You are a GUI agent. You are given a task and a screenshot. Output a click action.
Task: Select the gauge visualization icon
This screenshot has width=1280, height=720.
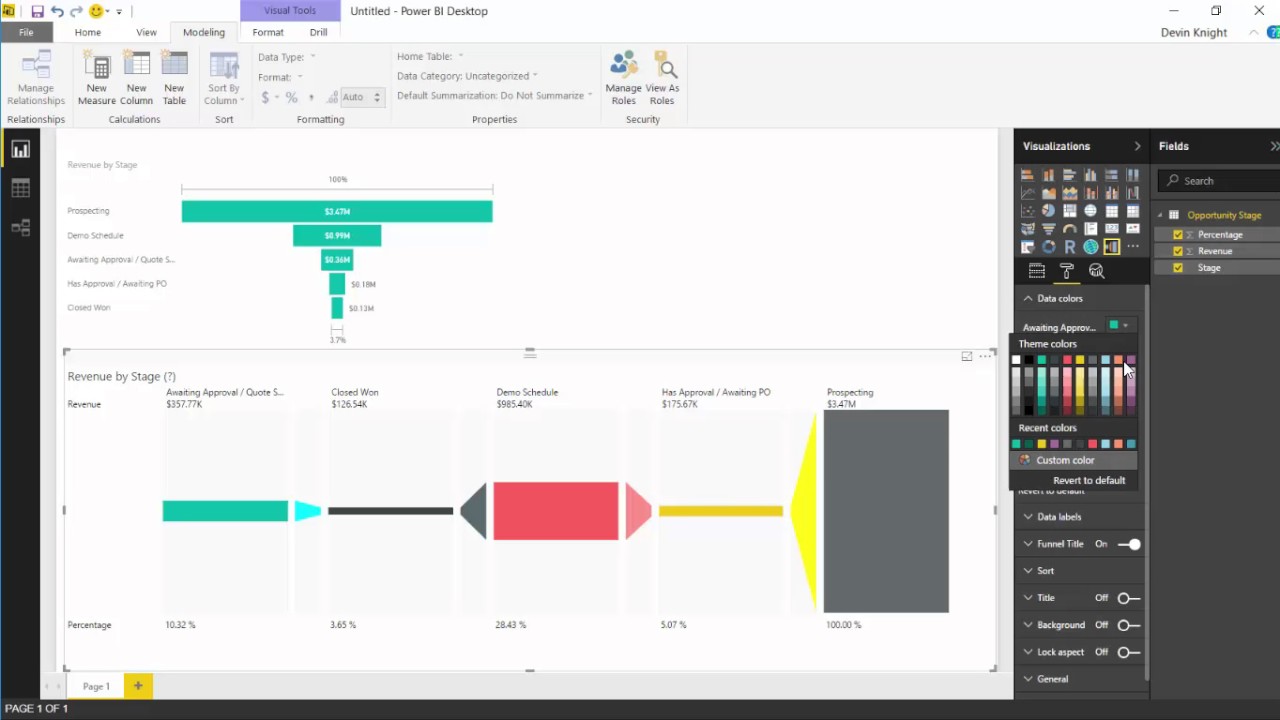point(1069,229)
